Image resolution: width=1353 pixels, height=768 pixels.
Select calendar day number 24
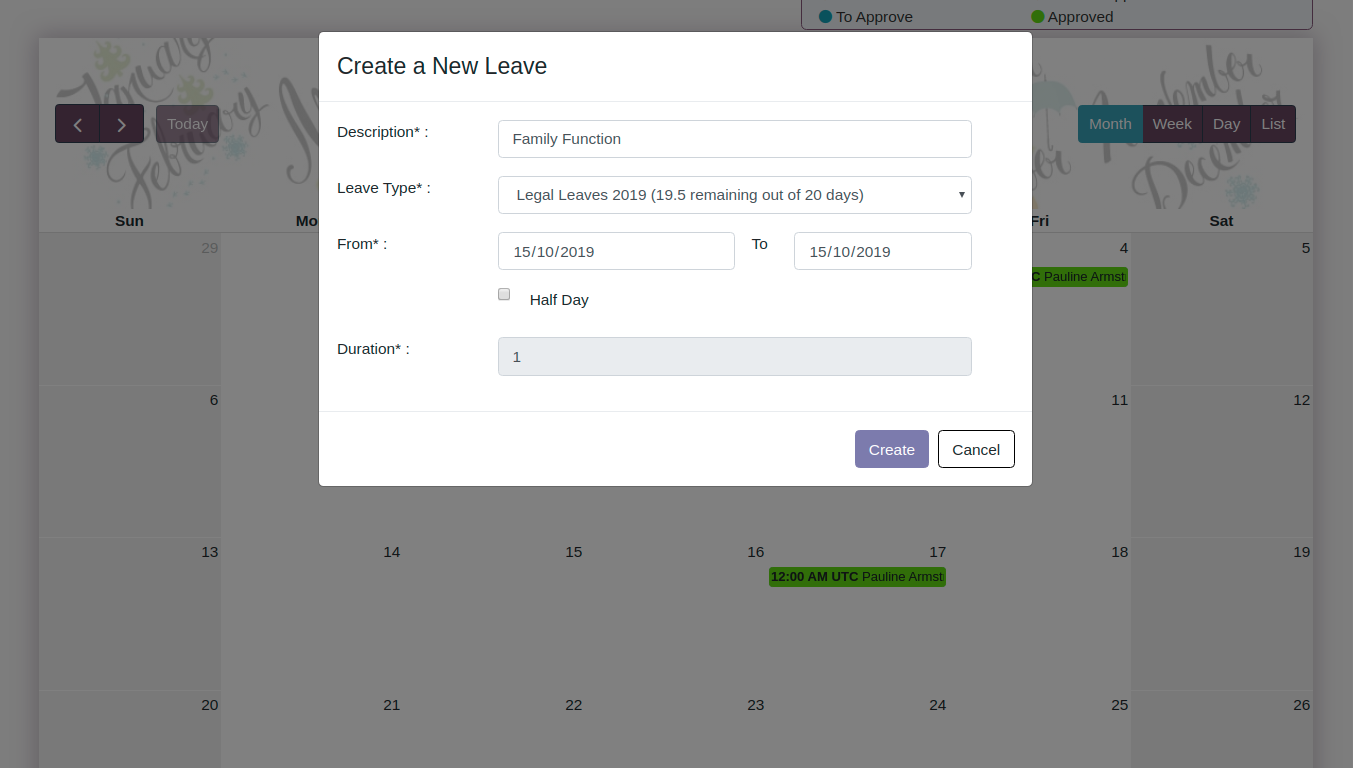937,705
